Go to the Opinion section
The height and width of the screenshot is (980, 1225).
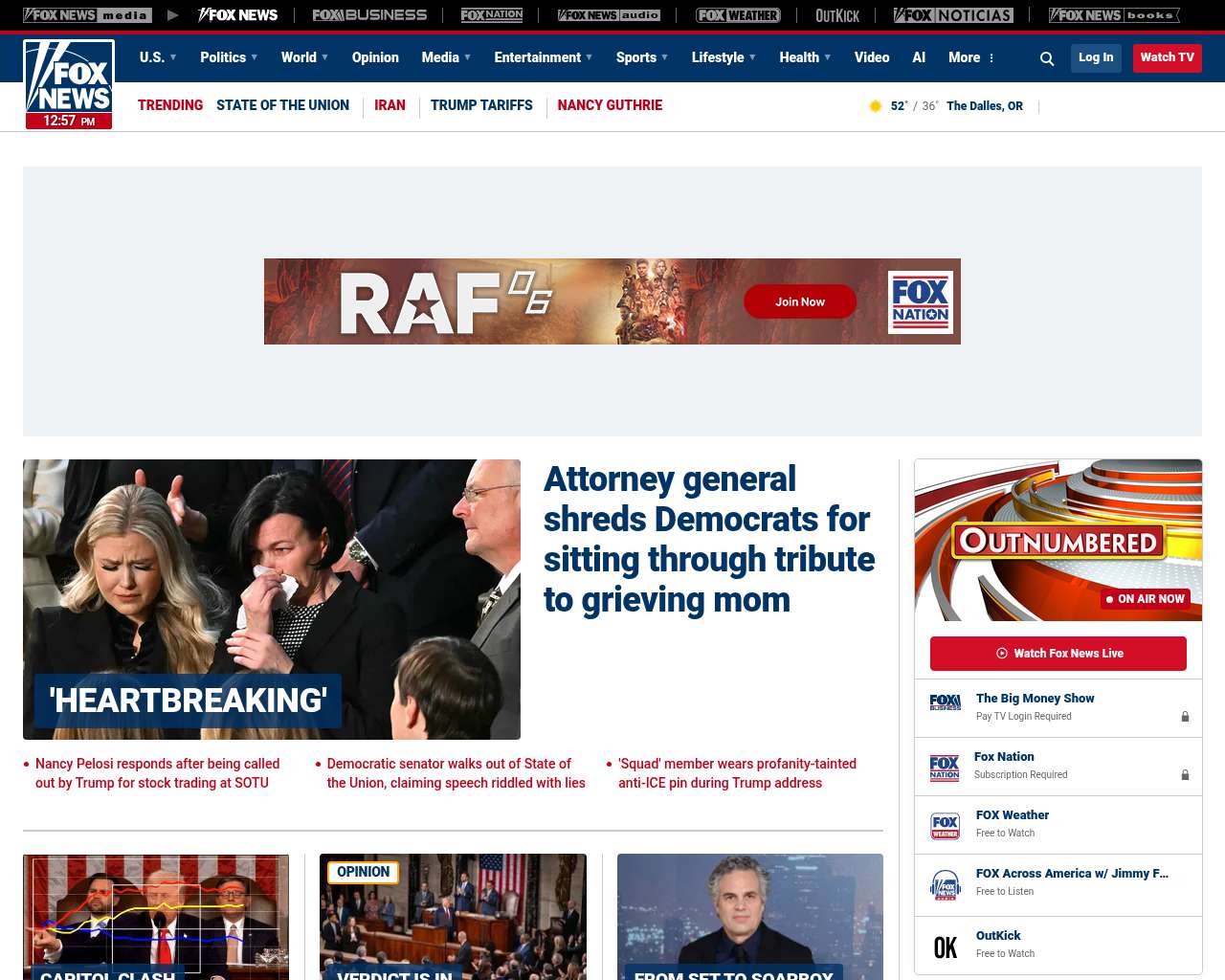click(375, 57)
